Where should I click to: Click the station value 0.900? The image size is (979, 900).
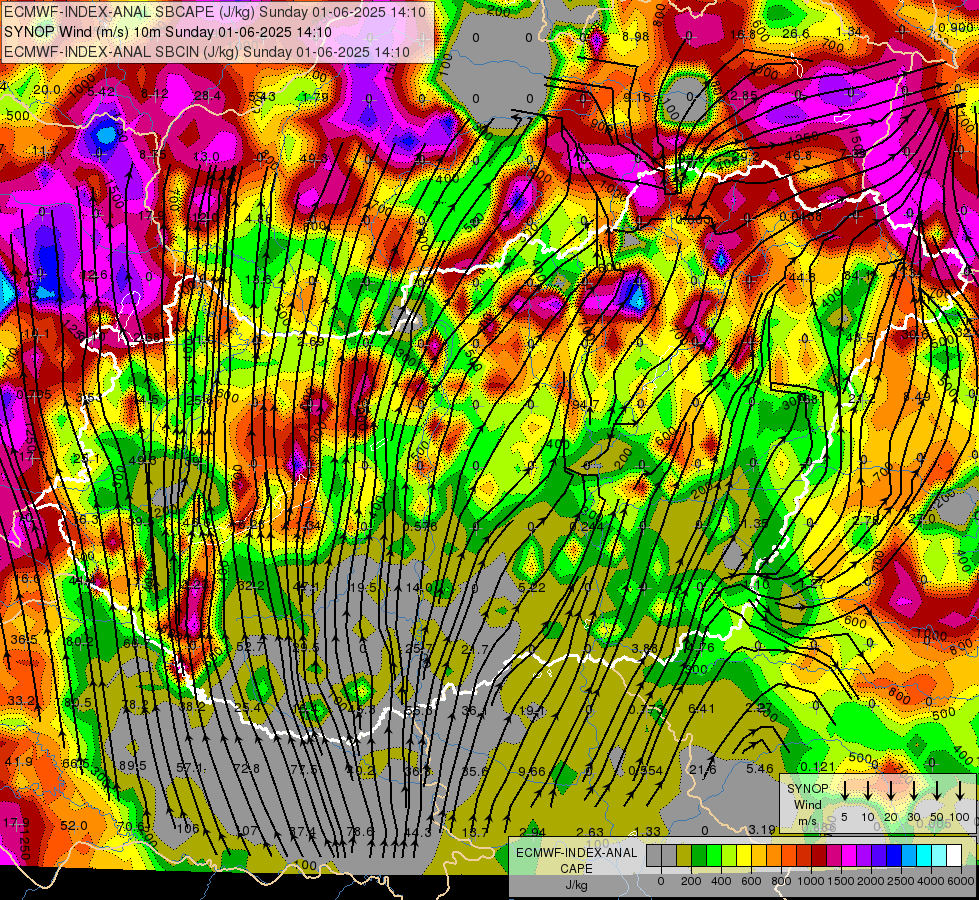(x=955, y=28)
